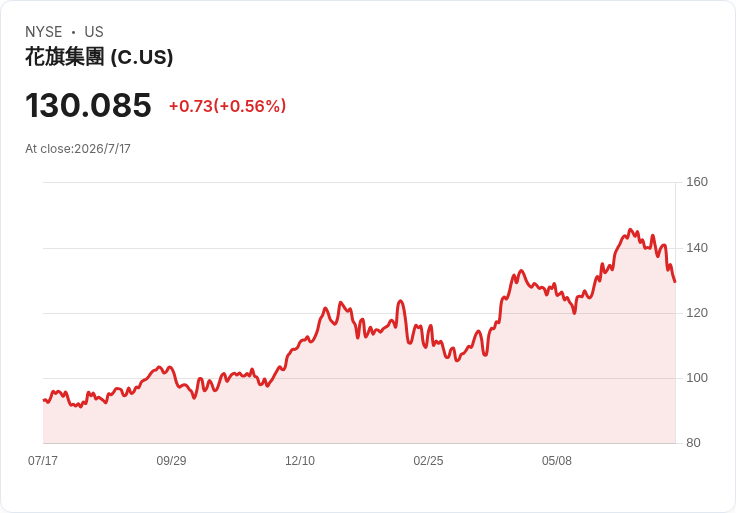The height and width of the screenshot is (513, 736).
Task: Click the 09/29 date axis label
Action: (171, 460)
